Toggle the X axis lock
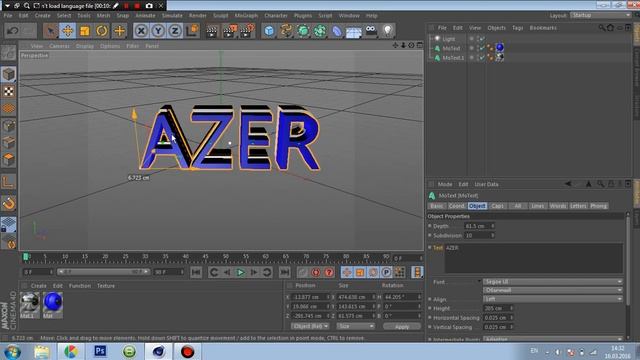The image size is (640, 360). (141, 31)
